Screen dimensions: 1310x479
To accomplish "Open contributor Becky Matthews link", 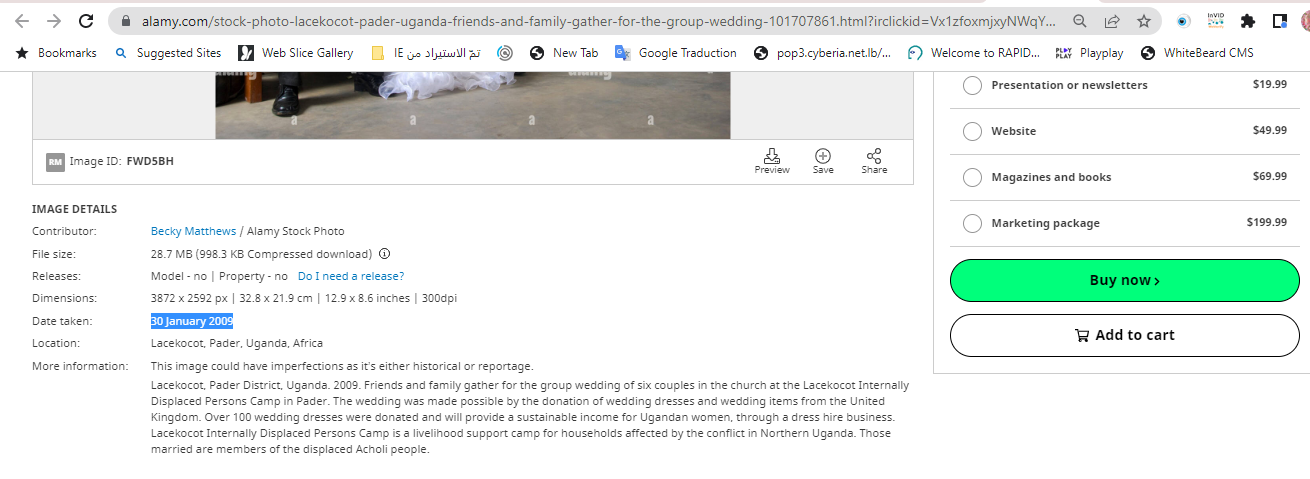I will pos(193,231).
